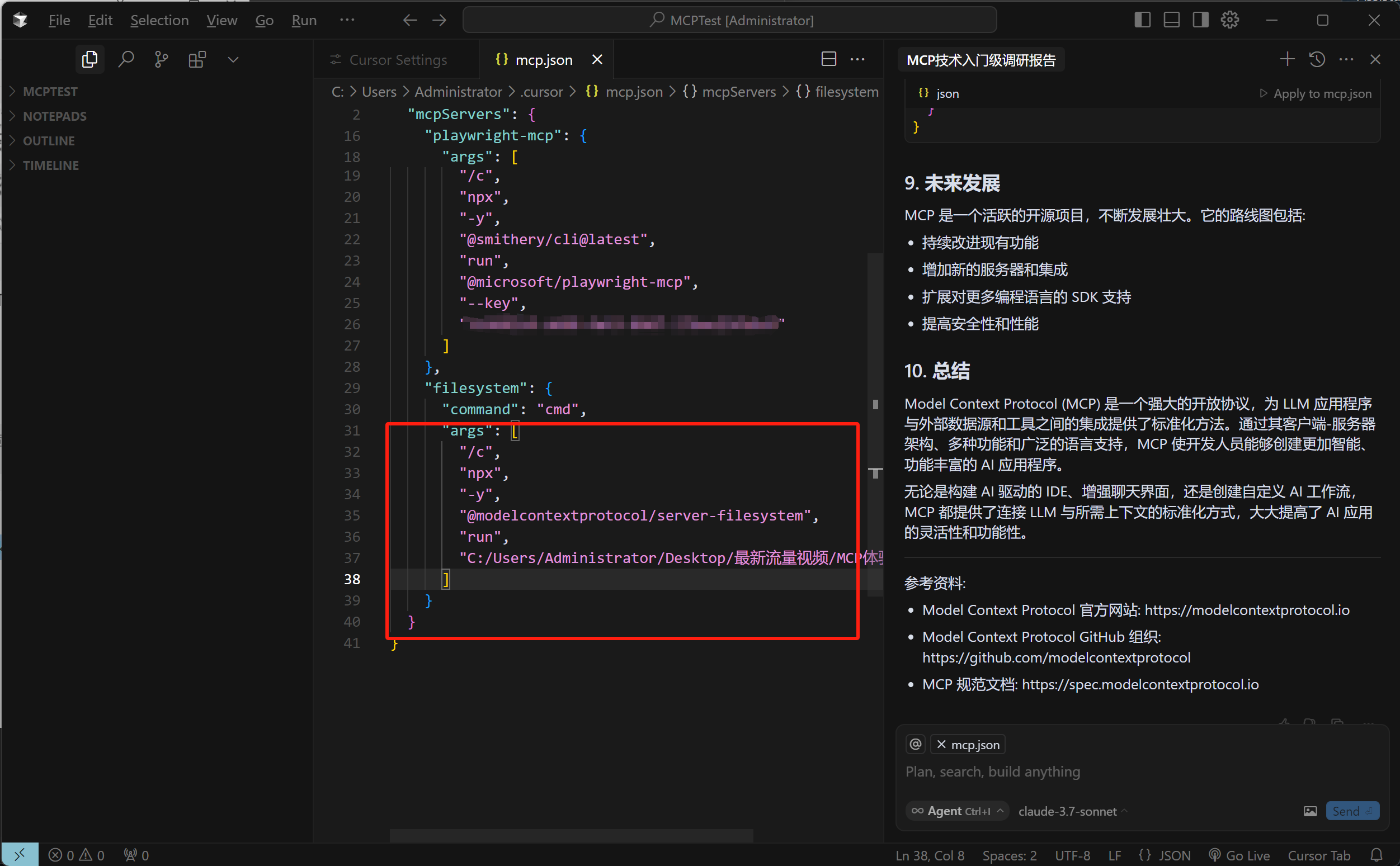1400x866 pixels.
Task: Expand the TIMELINE section
Action: tap(50, 165)
